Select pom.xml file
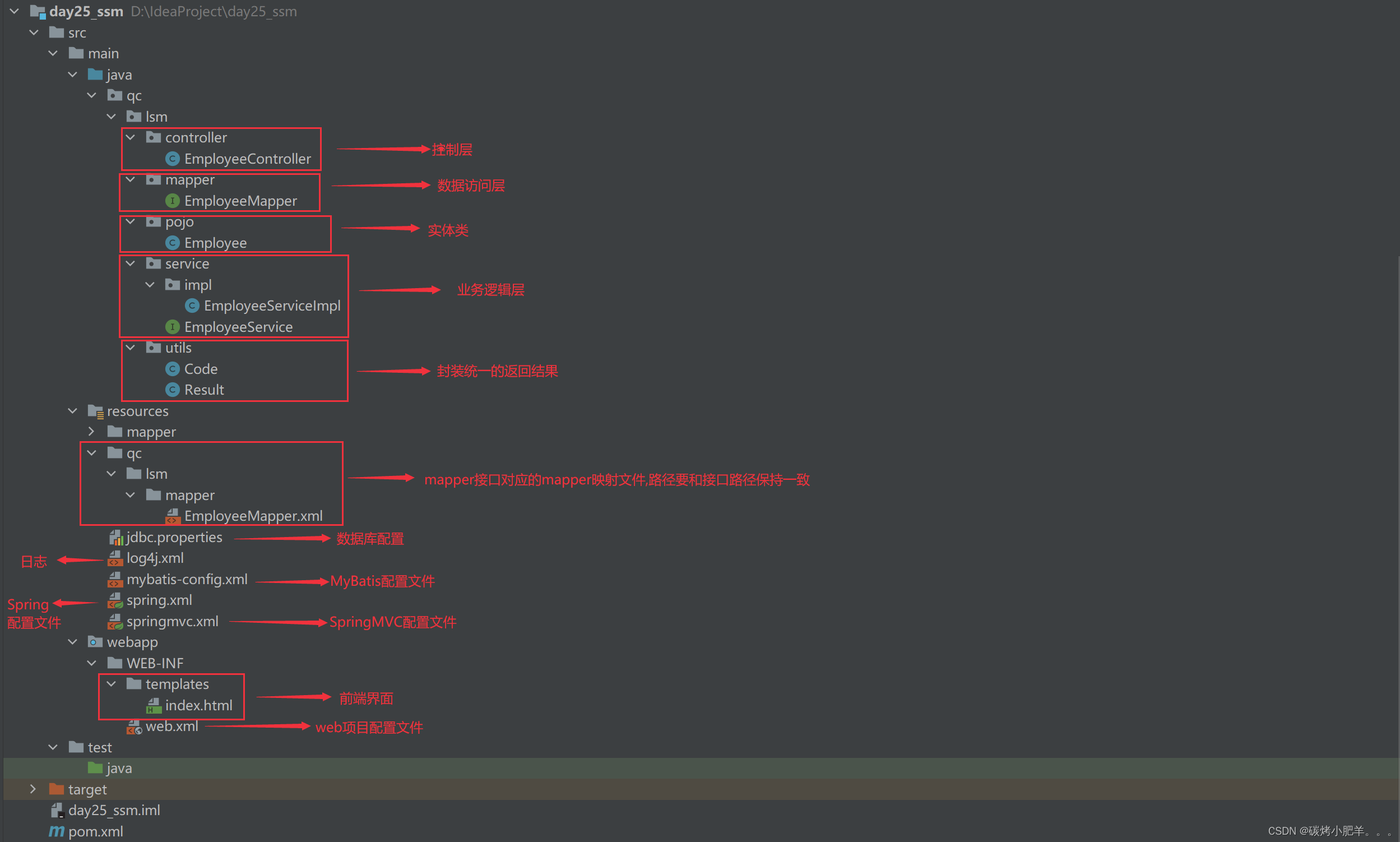The width and height of the screenshot is (1400, 842). (x=96, y=831)
